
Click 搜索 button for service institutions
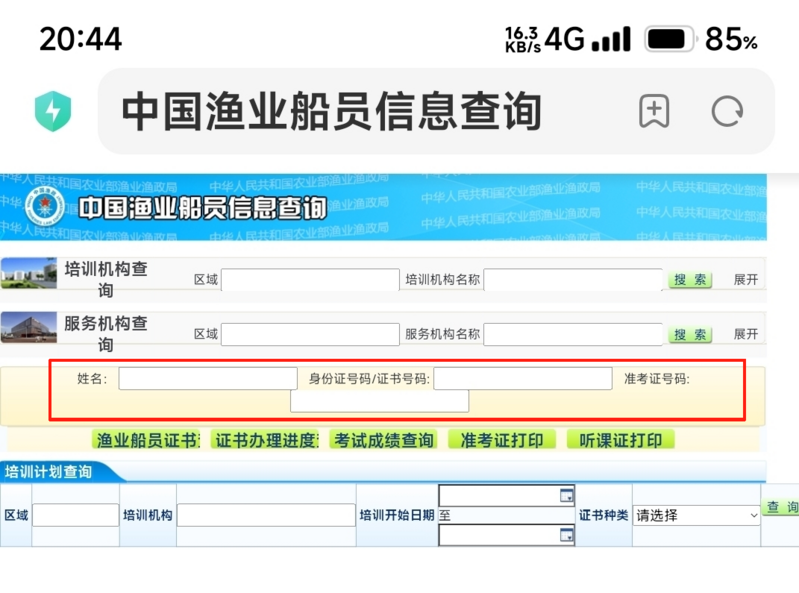point(690,334)
